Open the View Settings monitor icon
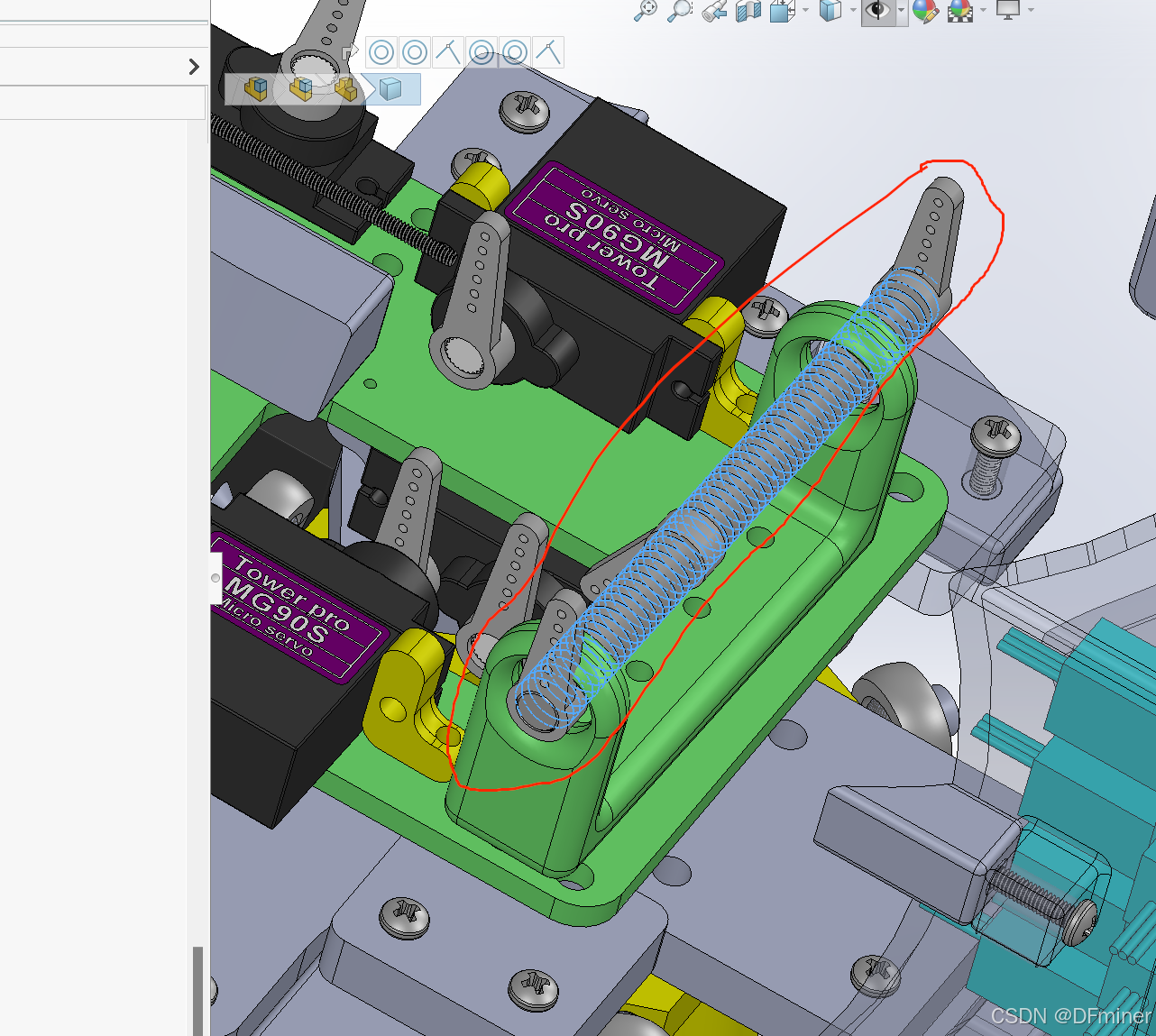Viewport: 1156px width, 1036px height. 1008,11
